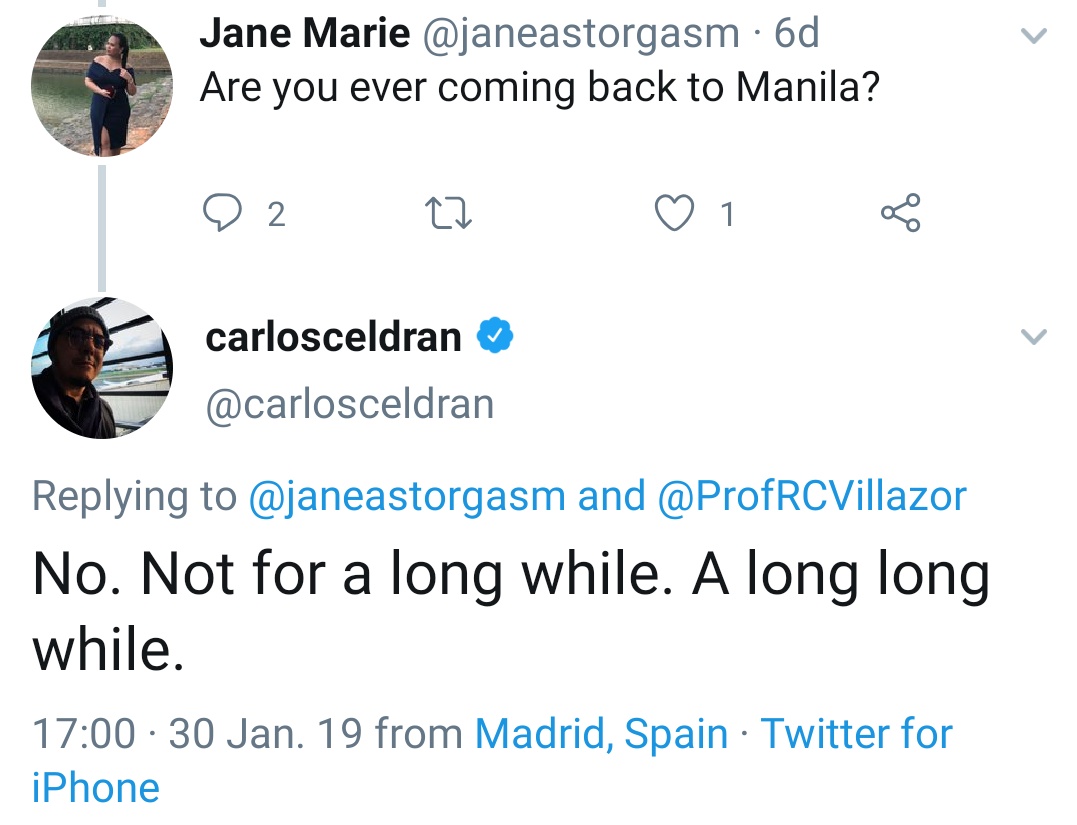The image size is (1077, 825).
Task: Expand options chevron on carlosceldran's tweet
Action: point(1033,337)
